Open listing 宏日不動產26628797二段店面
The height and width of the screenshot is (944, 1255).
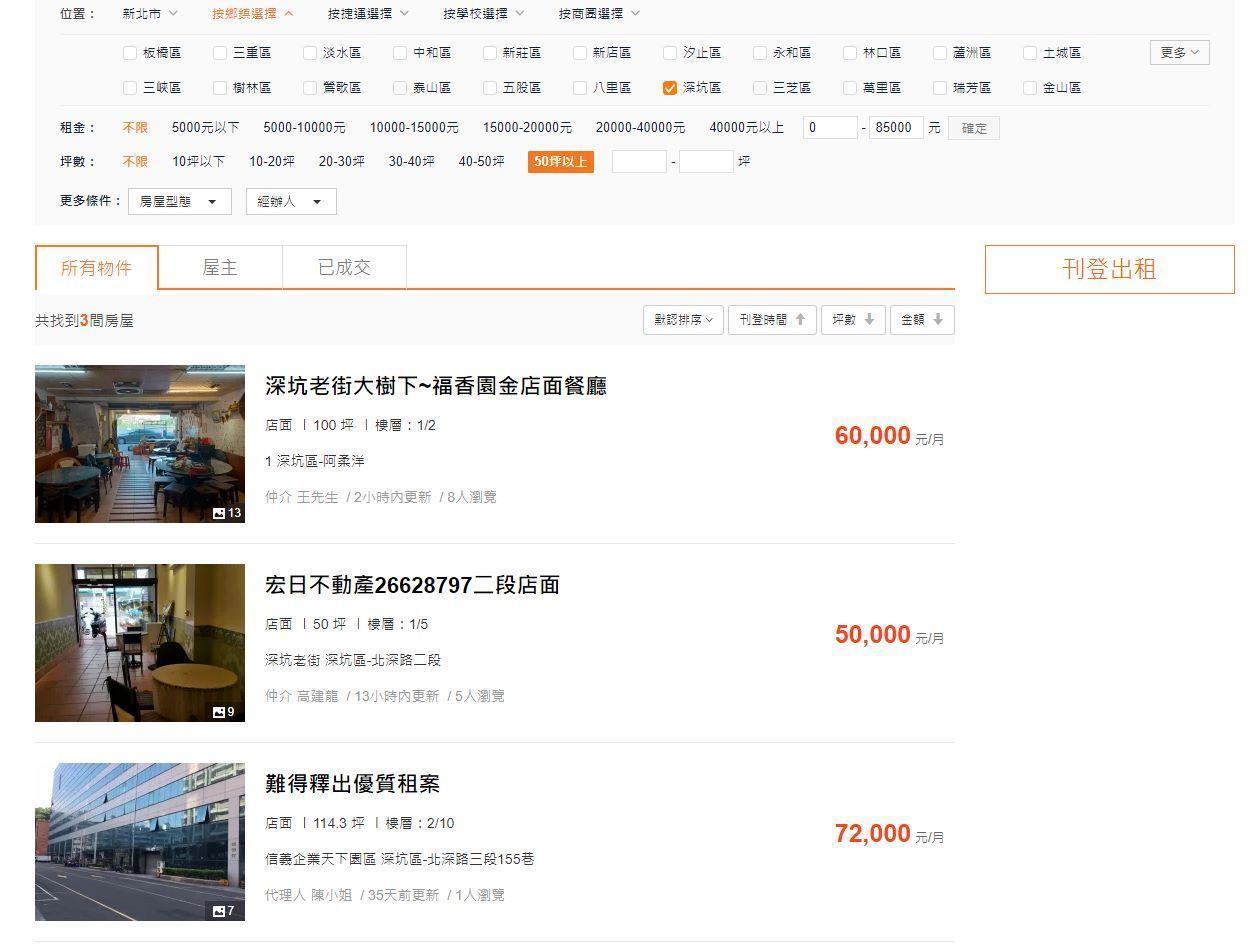pyautogui.click(x=412, y=585)
